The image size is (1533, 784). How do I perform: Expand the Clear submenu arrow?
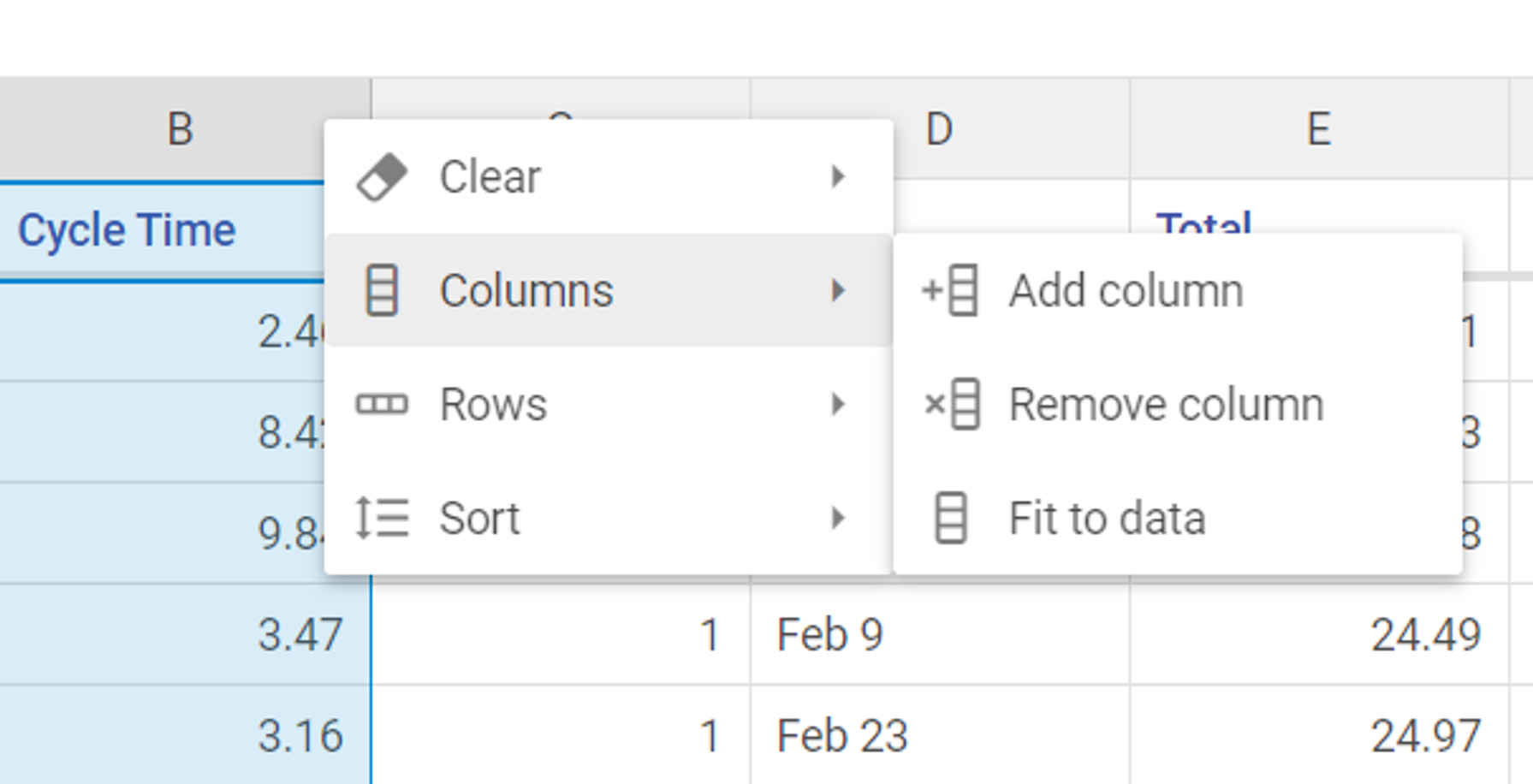pyautogui.click(x=838, y=177)
